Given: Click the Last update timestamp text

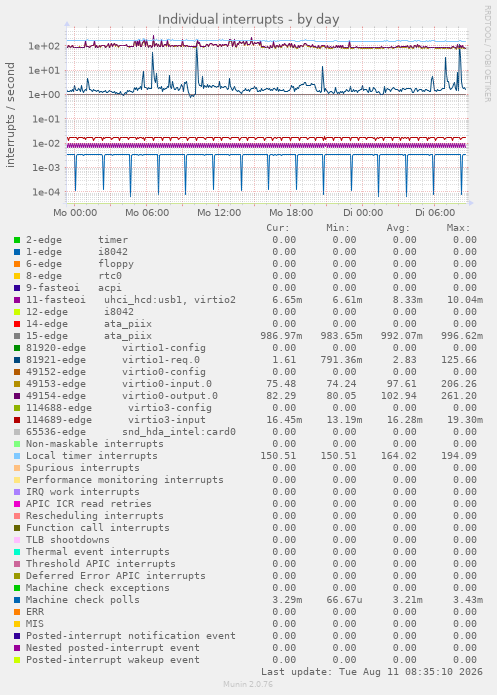Looking at the screenshot, I should [372, 672].
